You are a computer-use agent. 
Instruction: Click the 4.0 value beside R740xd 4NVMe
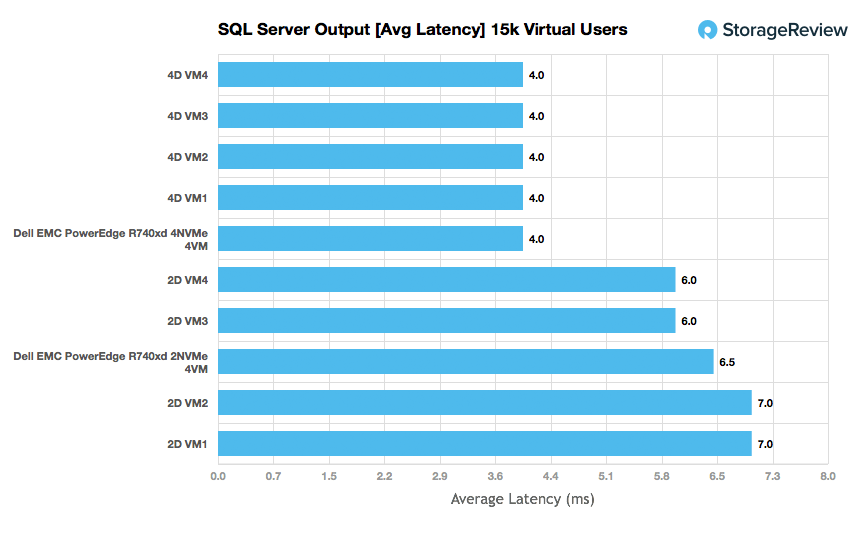tap(537, 240)
